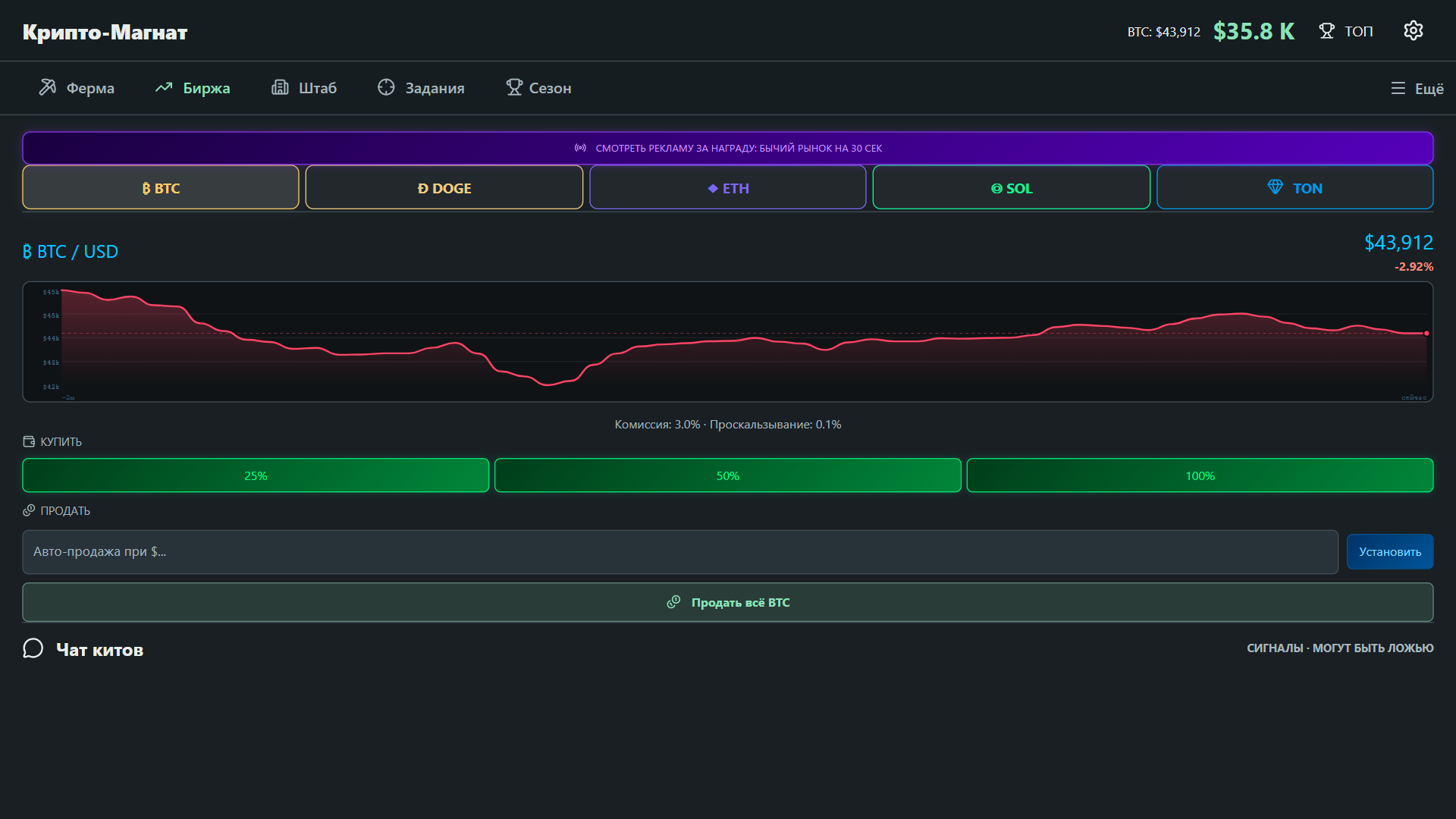Focus the Авто-продажа при $ input field

(x=680, y=551)
